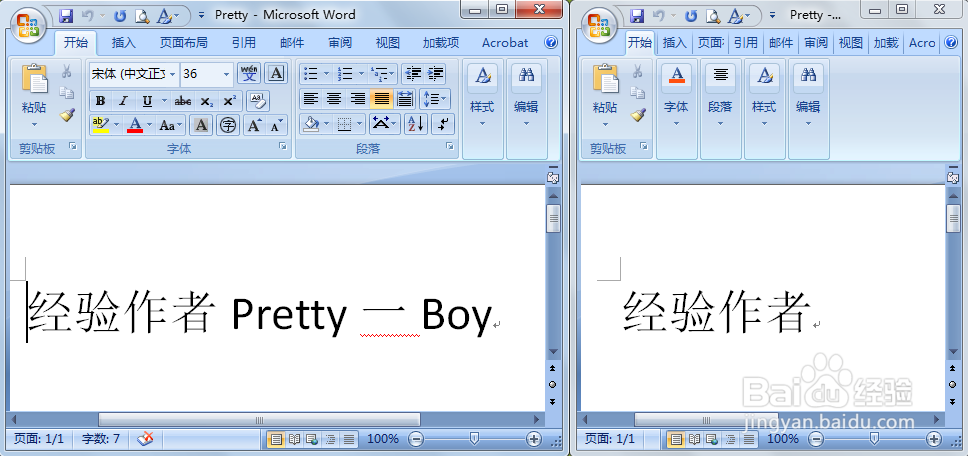Image resolution: width=968 pixels, height=456 pixels.
Task: Click Shrink Font button
Action: (276, 125)
